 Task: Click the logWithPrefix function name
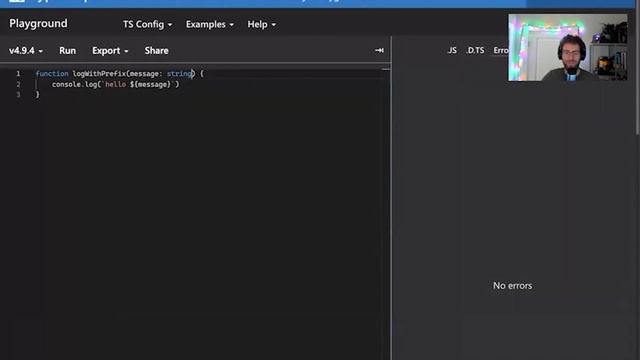click(x=99, y=73)
